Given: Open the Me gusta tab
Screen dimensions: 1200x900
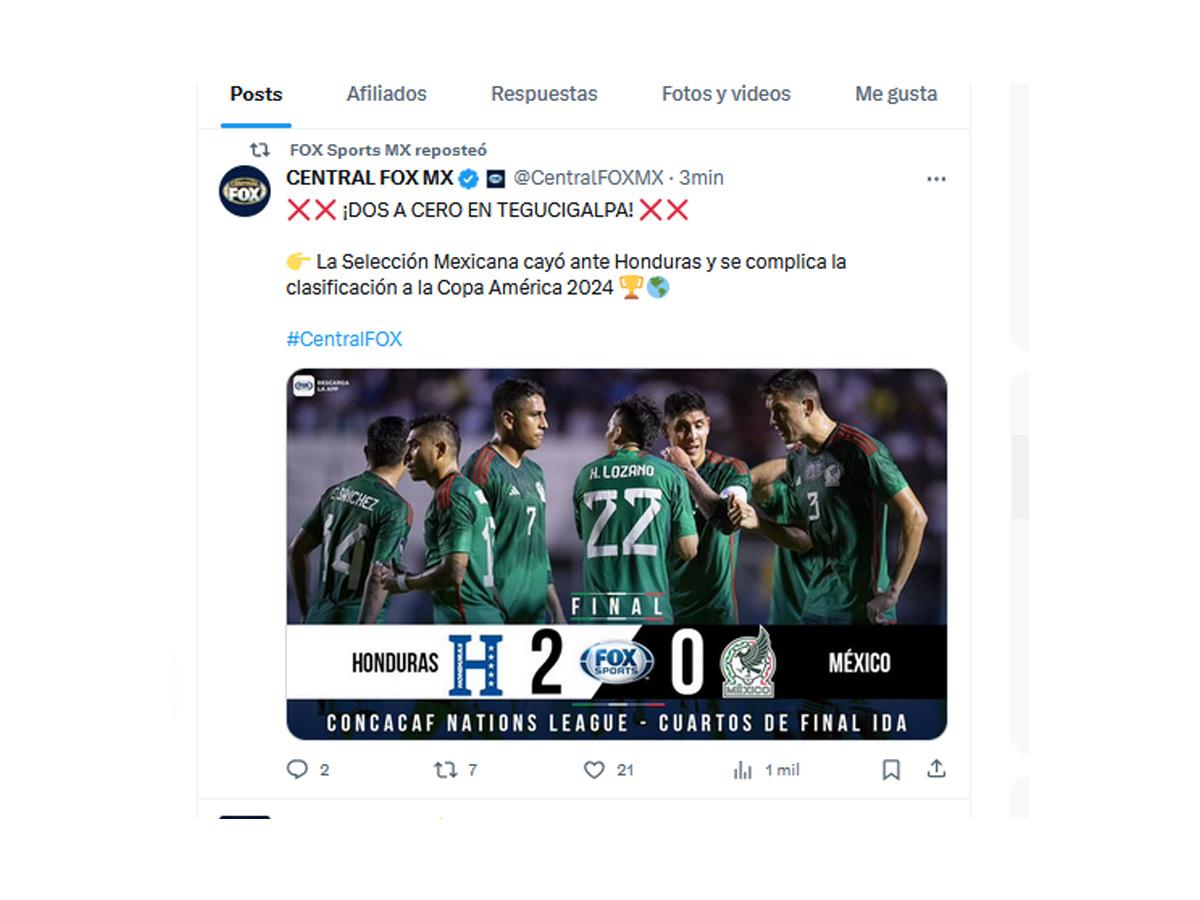Looking at the screenshot, I should pyautogui.click(x=894, y=93).
